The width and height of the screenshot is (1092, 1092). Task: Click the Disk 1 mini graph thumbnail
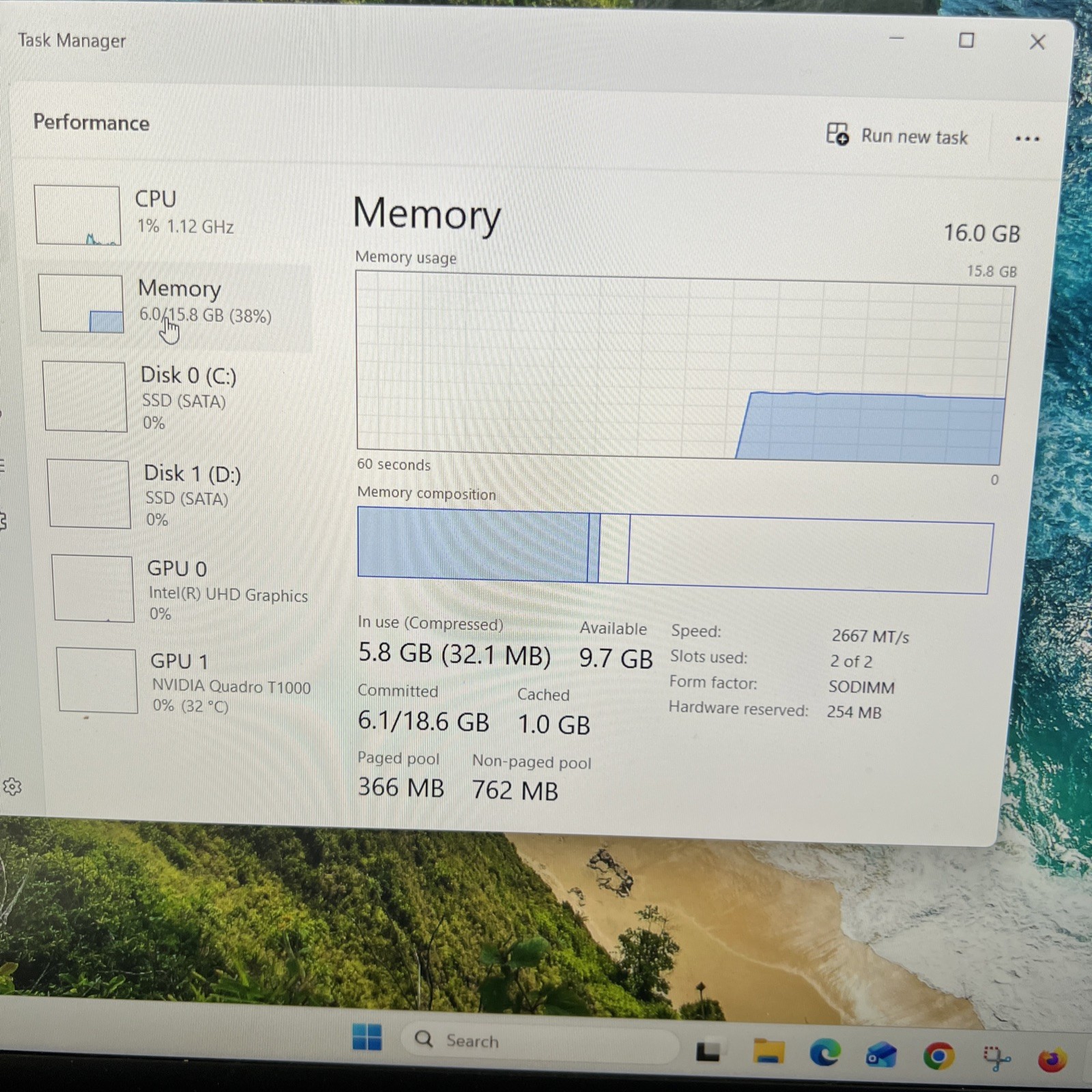89,493
